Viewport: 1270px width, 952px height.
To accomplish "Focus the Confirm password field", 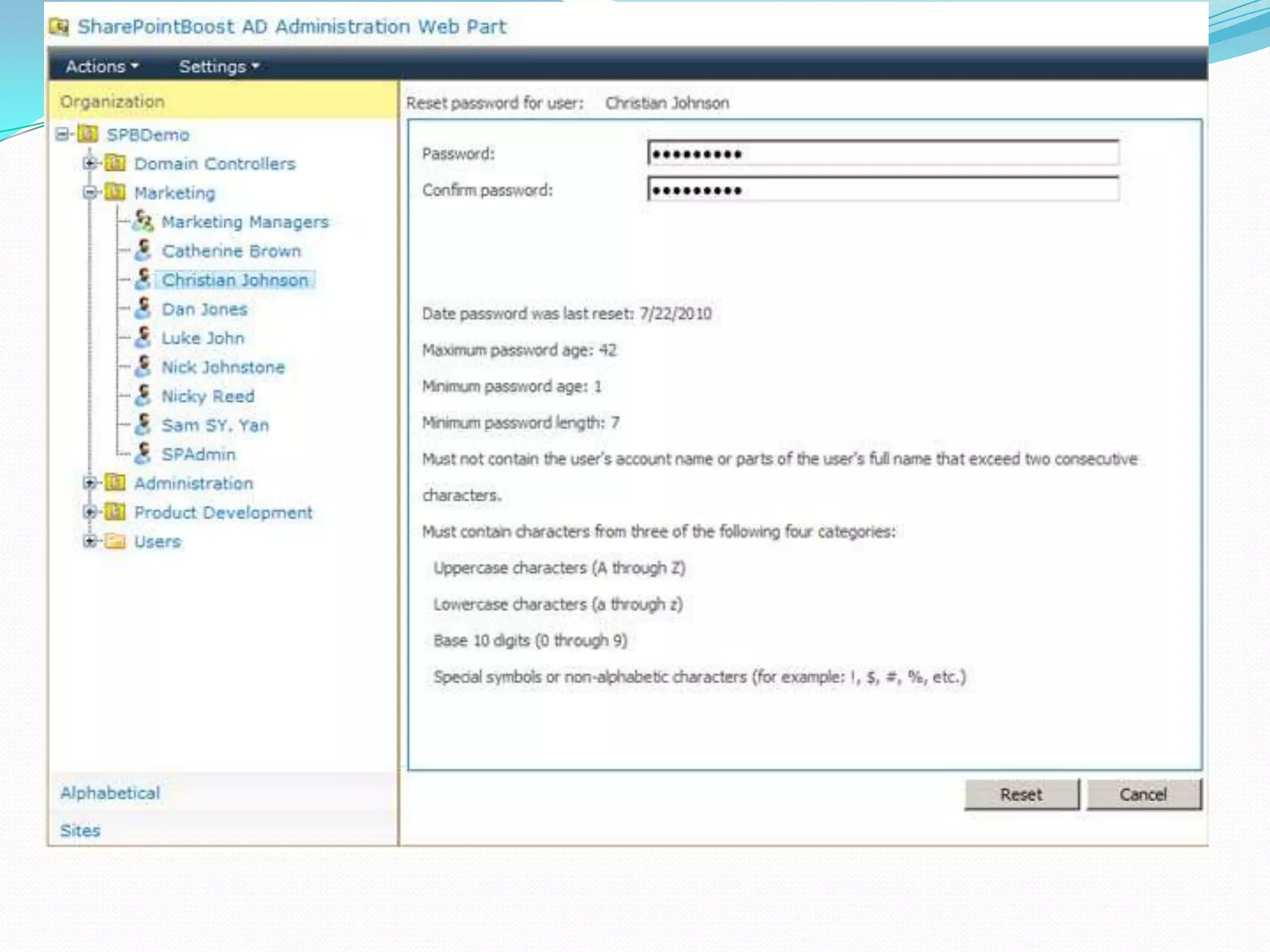I will [882, 190].
